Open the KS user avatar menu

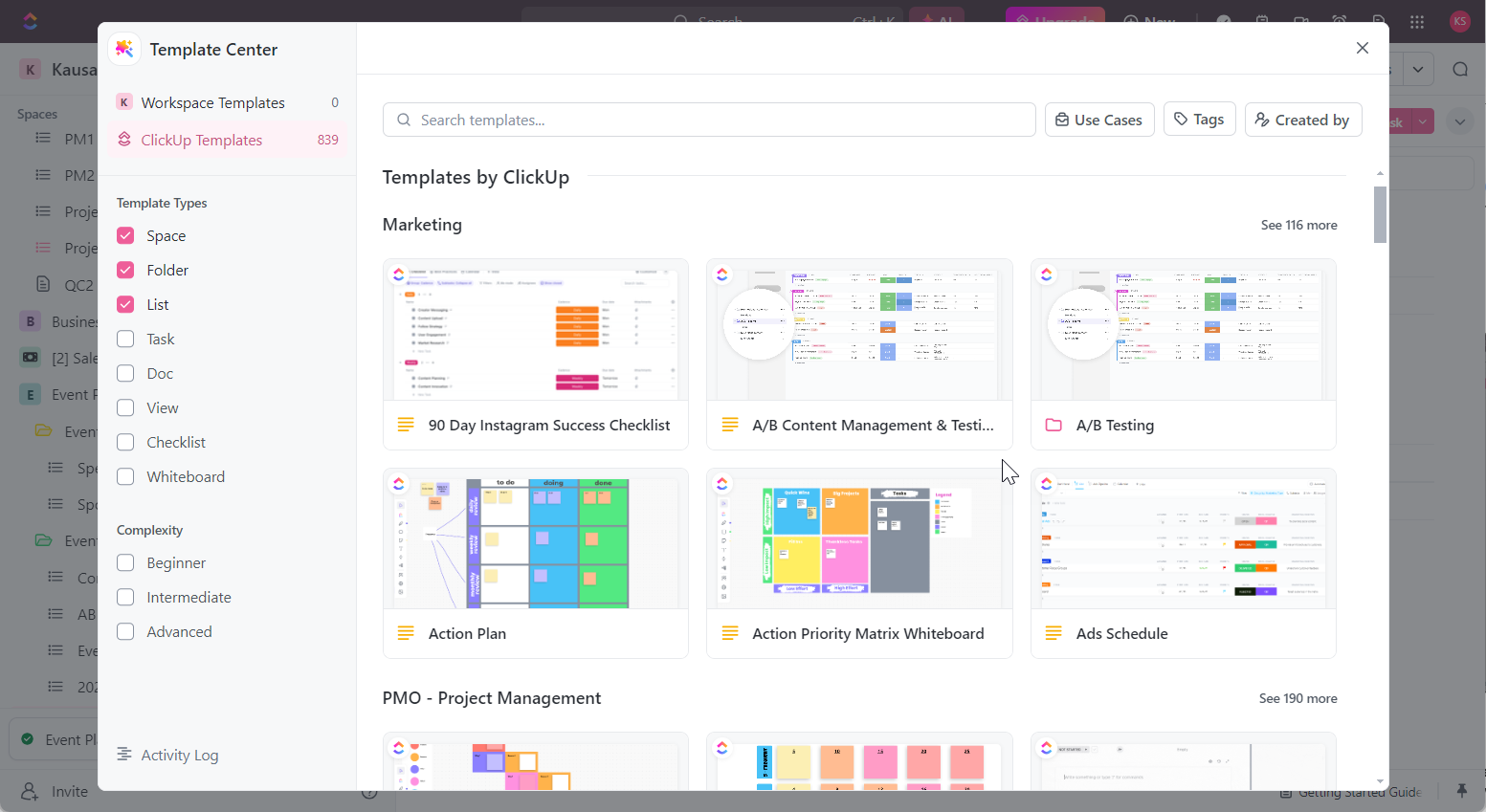1460,21
